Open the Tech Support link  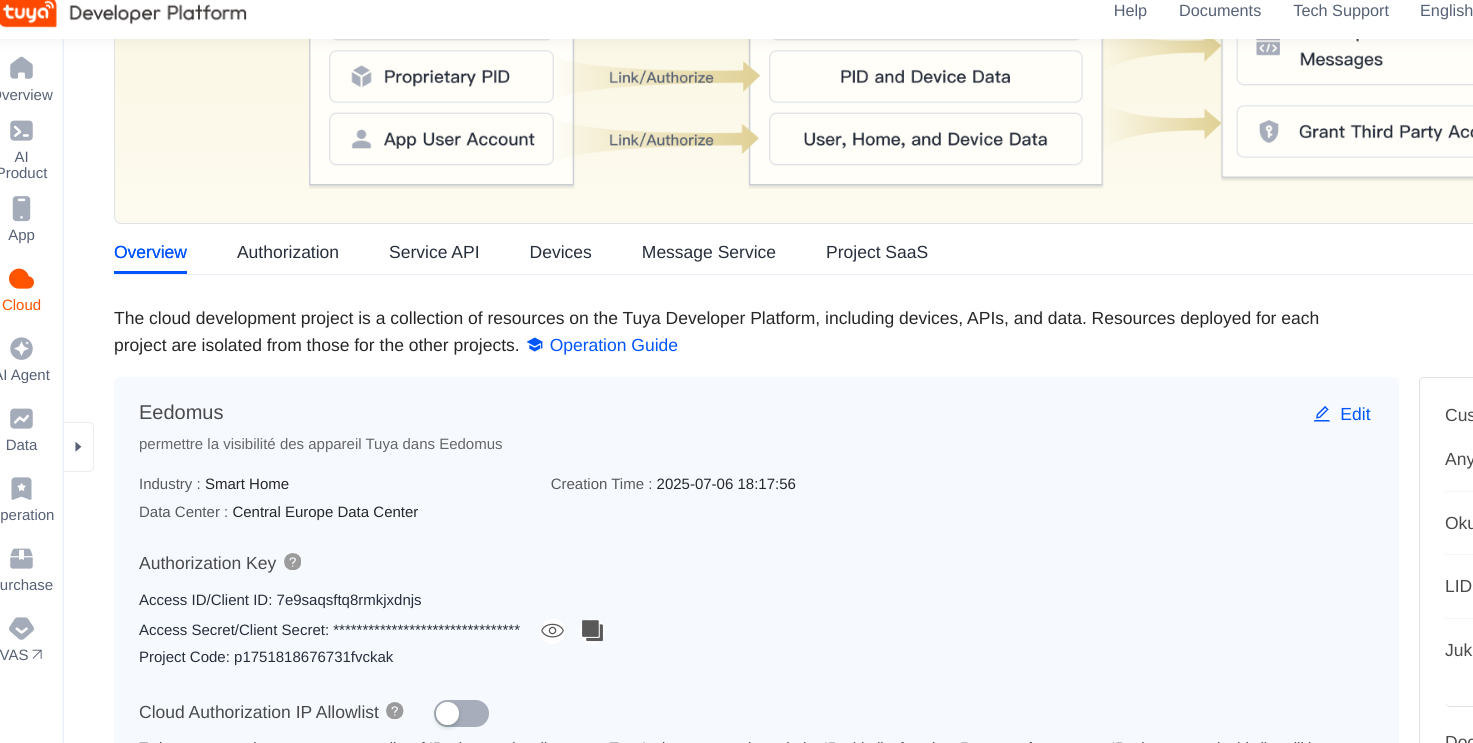pyautogui.click(x=1341, y=11)
